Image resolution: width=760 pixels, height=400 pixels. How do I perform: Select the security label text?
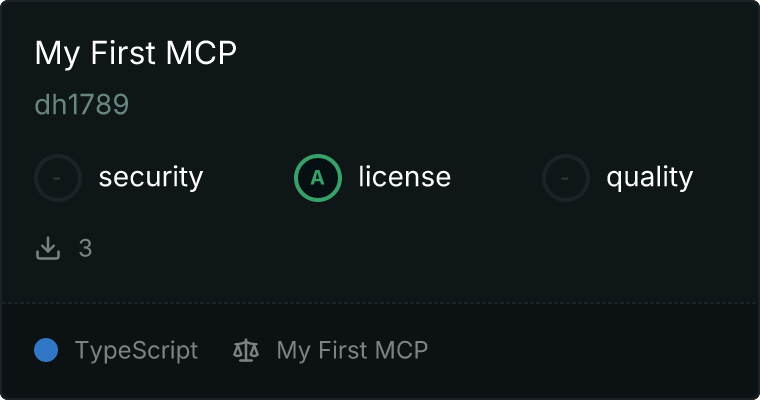click(151, 177)
